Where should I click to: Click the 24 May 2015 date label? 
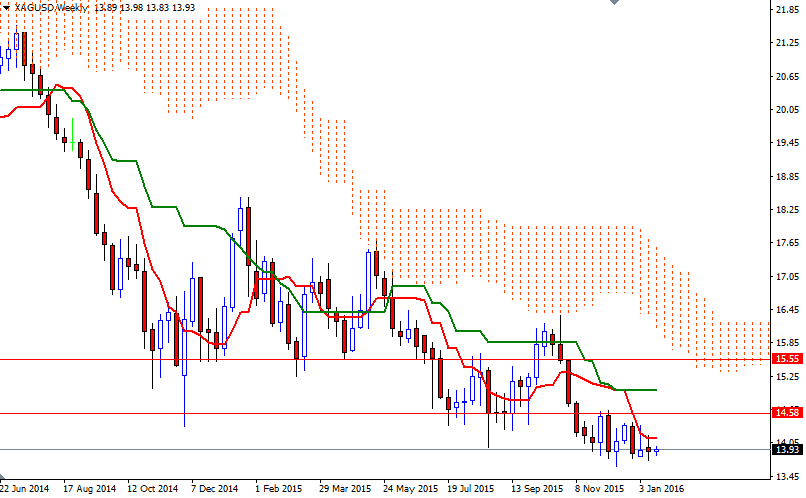click(410, 488)
